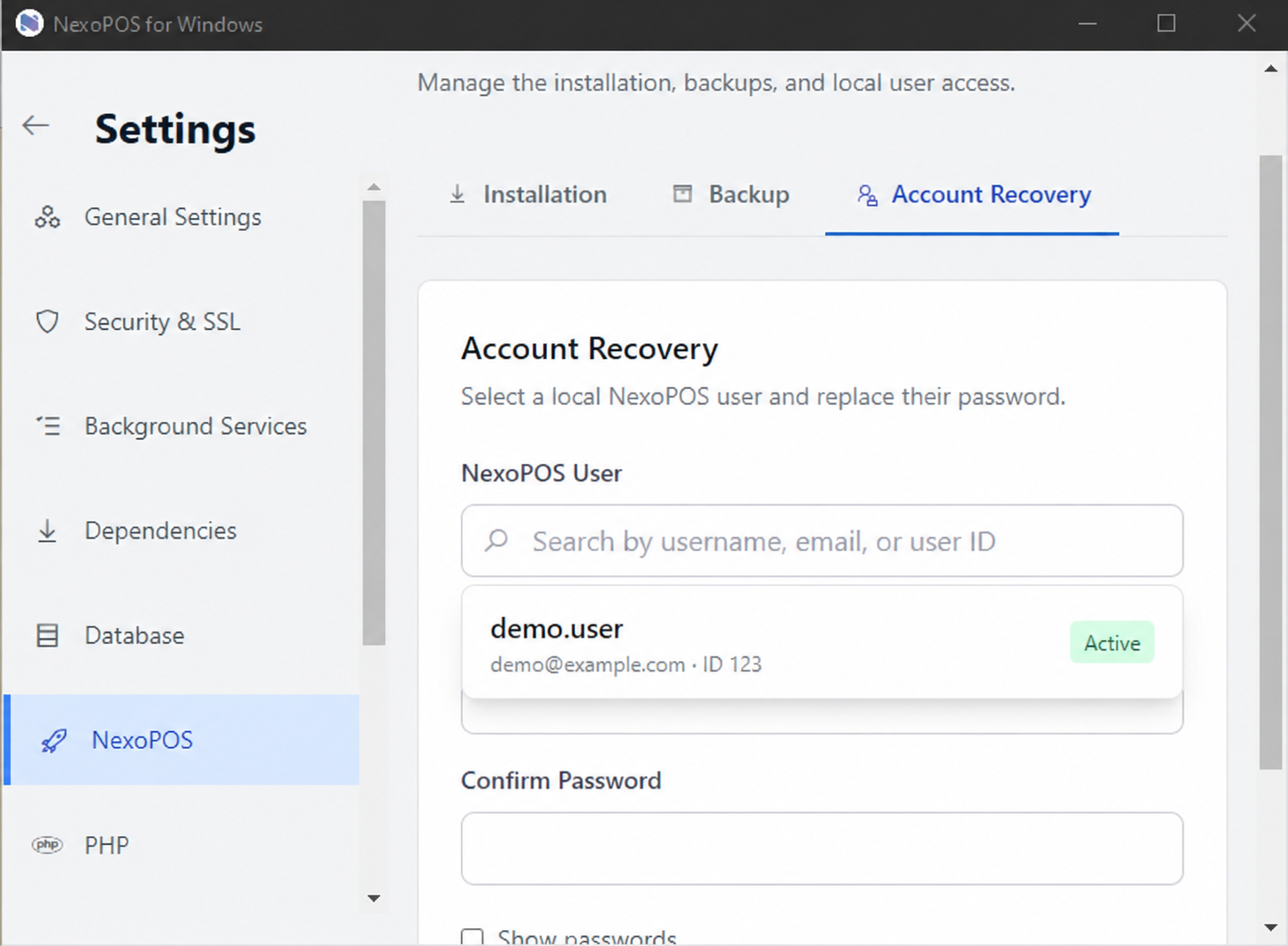Click the main page scrollbar thumb
This screenshot has width=1288, height=946.
(x=1270, y=462)
